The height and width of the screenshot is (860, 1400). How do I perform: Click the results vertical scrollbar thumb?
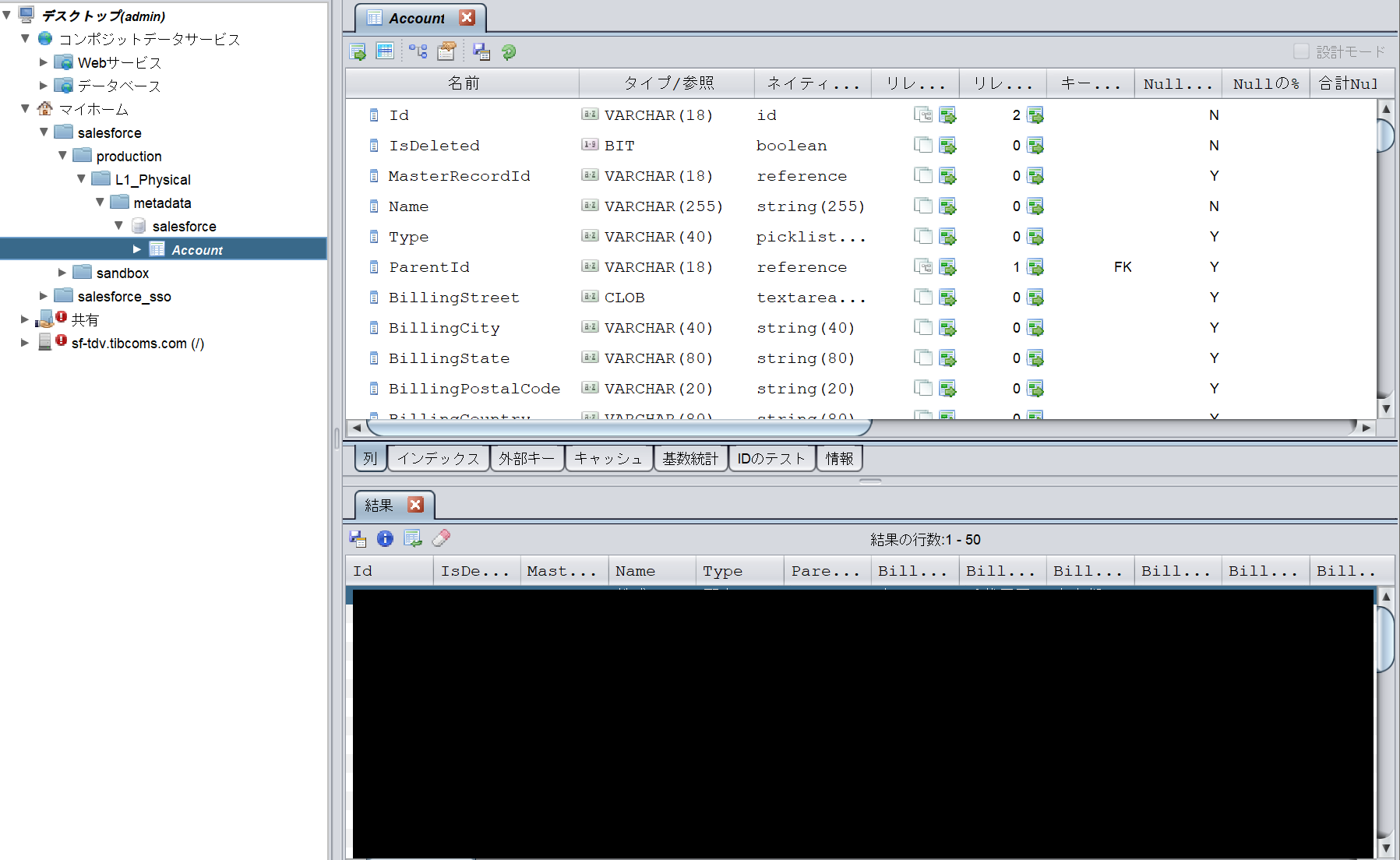pos(1386,639)
